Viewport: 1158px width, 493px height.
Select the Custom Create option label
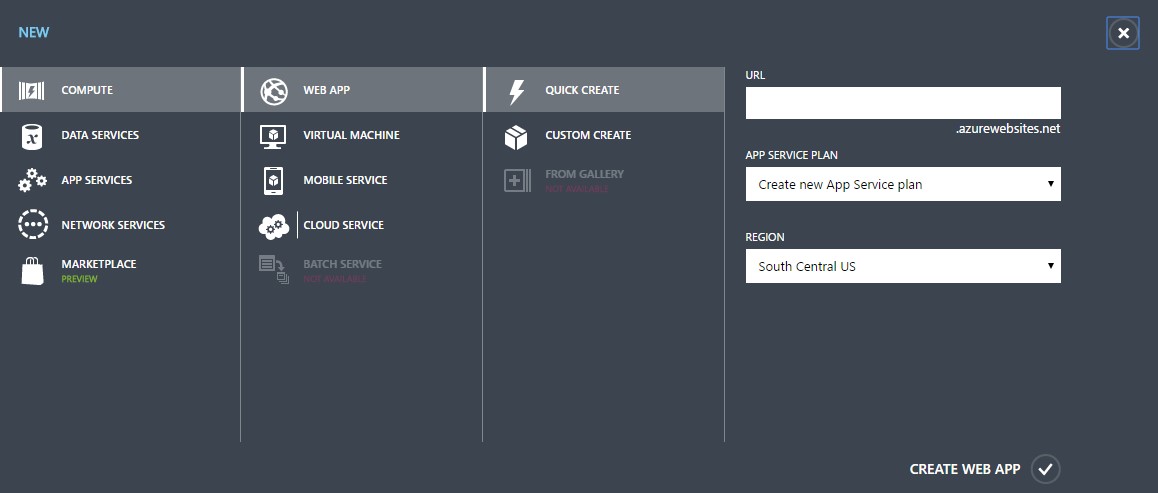(x=588, y=135)
